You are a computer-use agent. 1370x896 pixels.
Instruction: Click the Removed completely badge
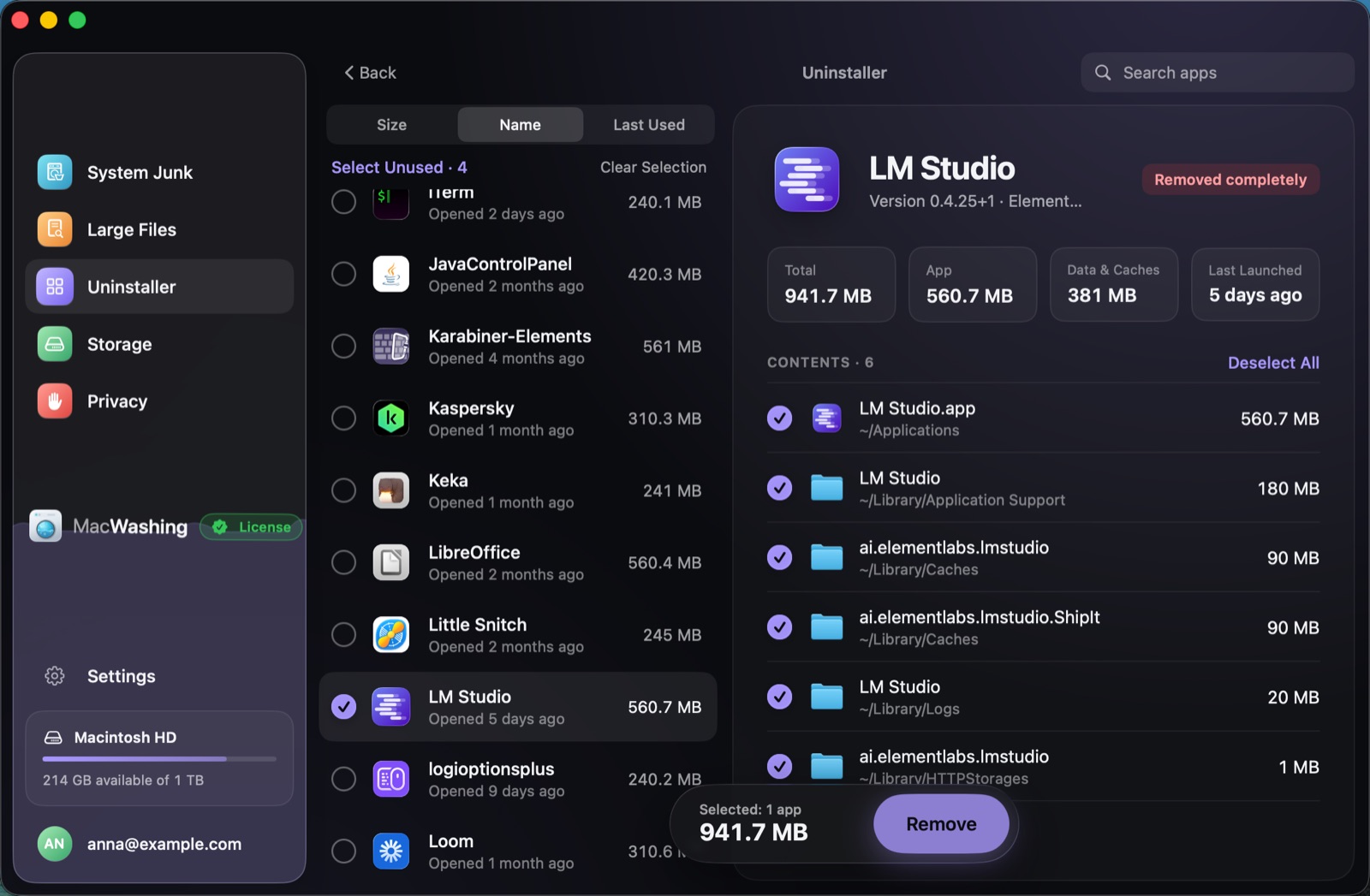[1230, 180]
